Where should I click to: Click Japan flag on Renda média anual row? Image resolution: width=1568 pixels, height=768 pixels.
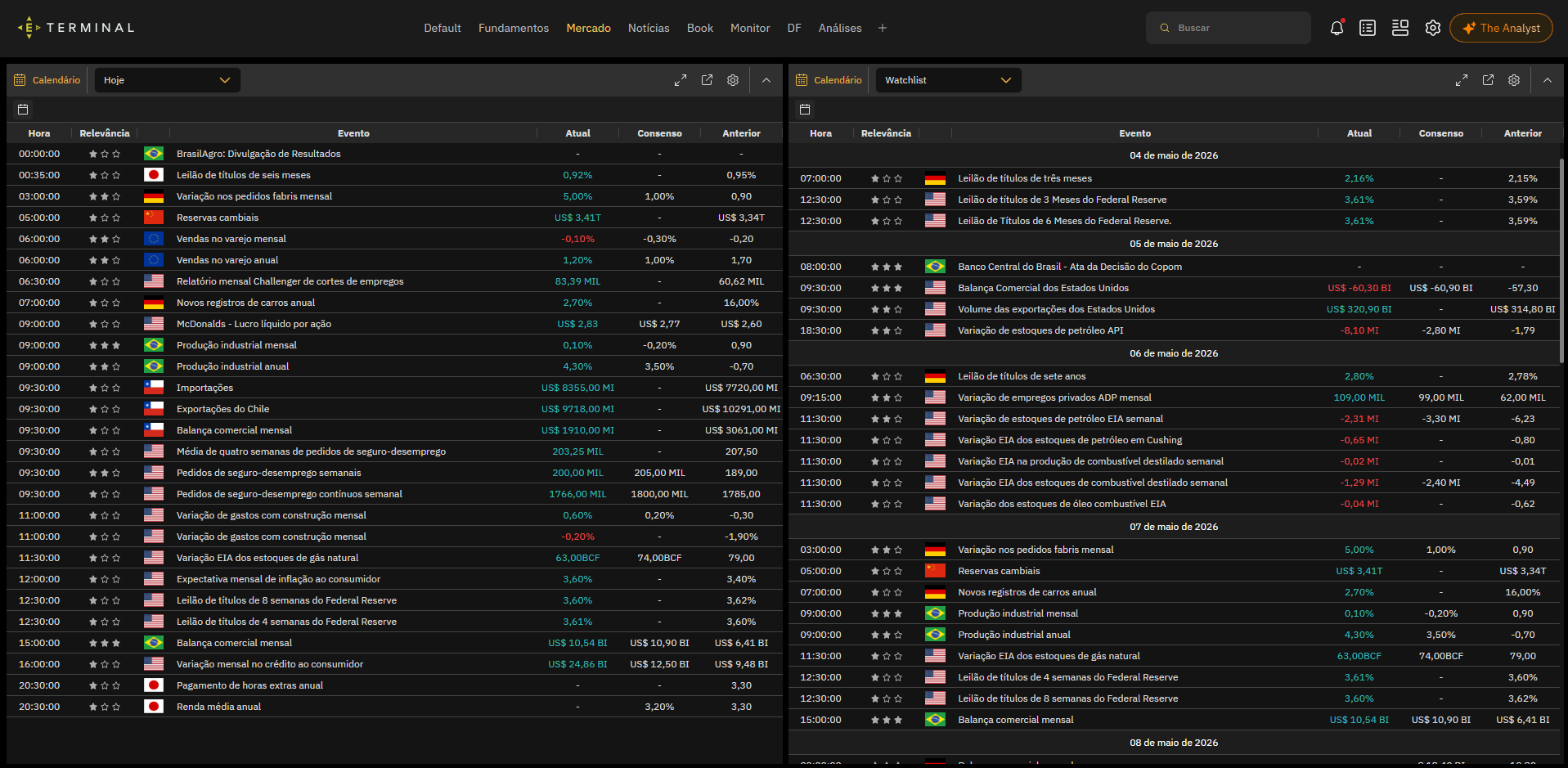tap(154, 707)
